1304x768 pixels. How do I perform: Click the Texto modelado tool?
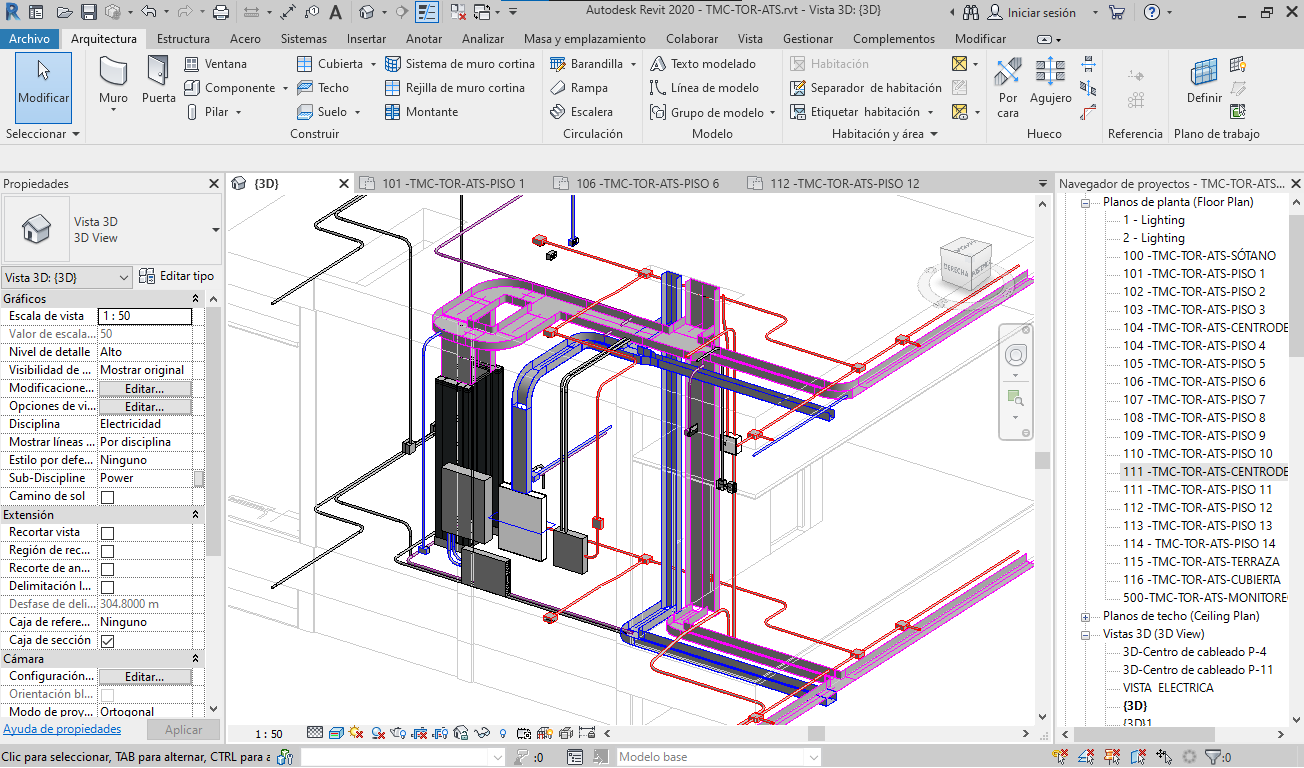tap(703, 63)
